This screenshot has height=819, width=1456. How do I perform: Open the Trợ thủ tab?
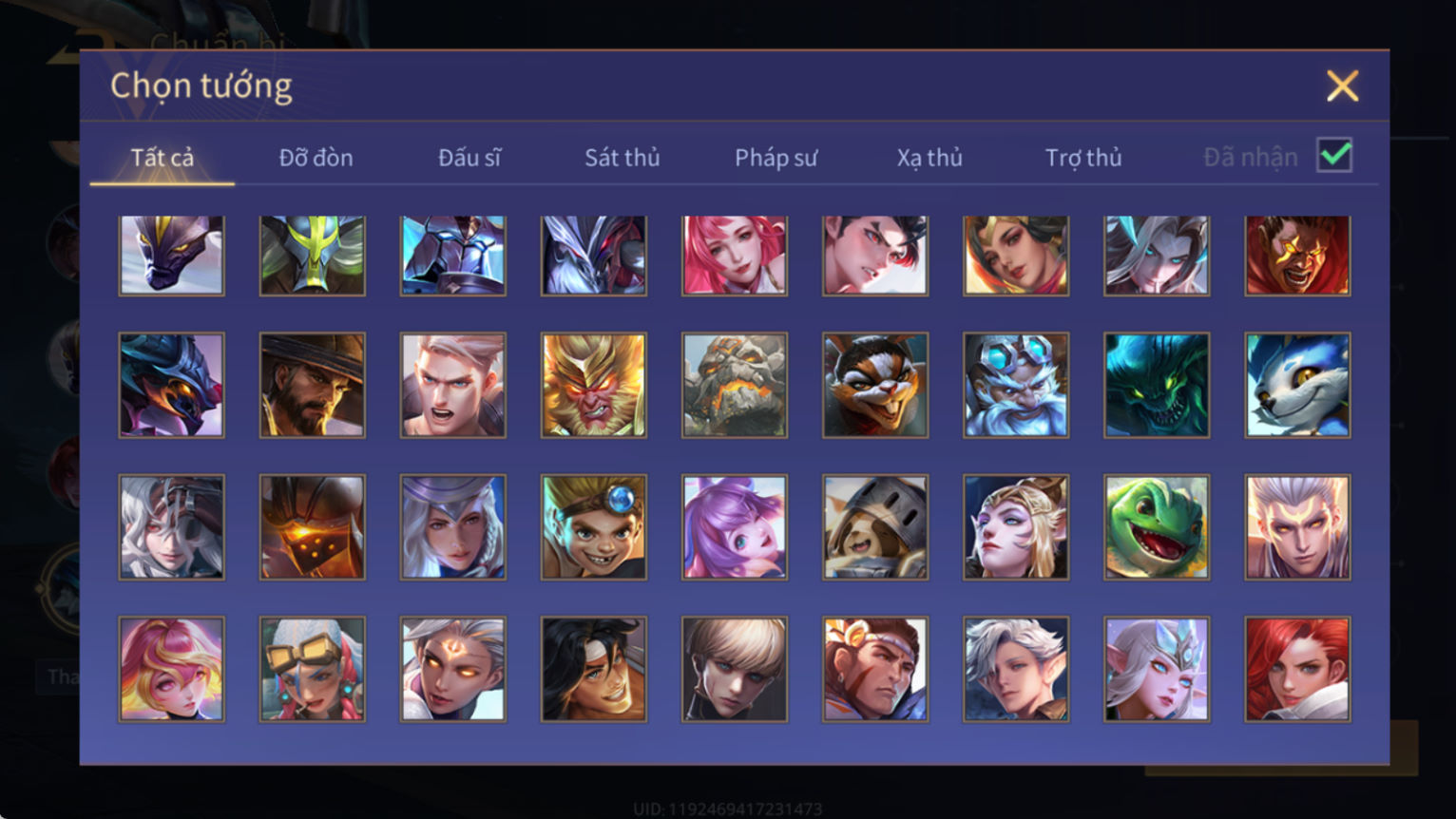click(1083, 158)
